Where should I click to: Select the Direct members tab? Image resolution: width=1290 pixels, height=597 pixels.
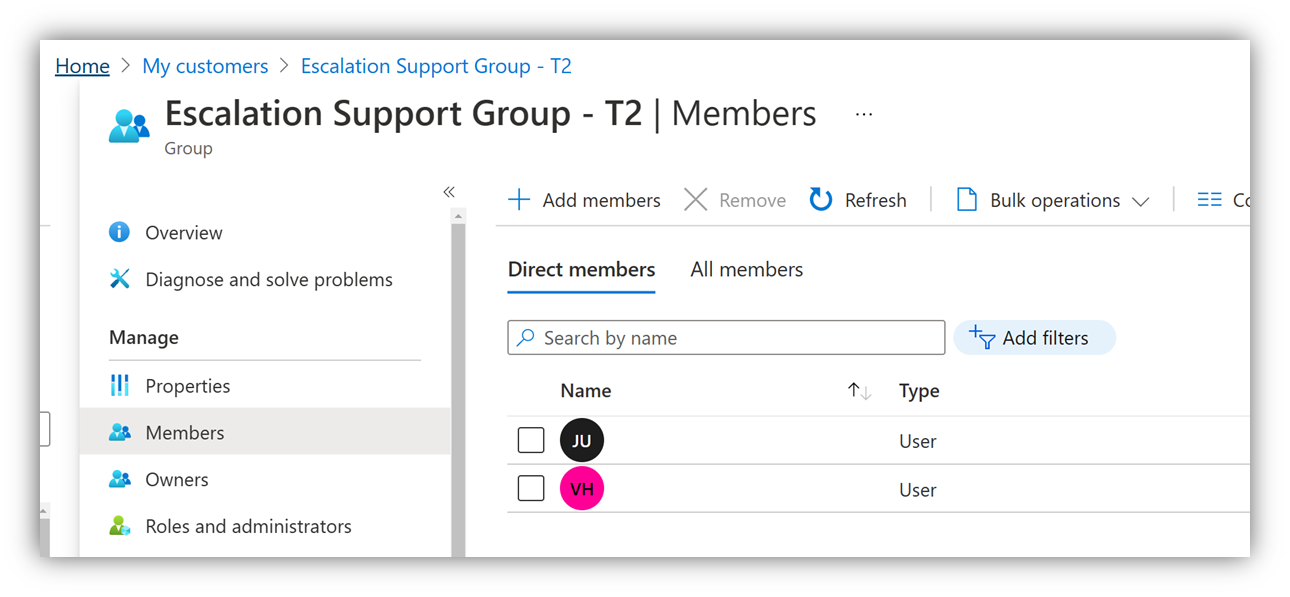[581, 270]
